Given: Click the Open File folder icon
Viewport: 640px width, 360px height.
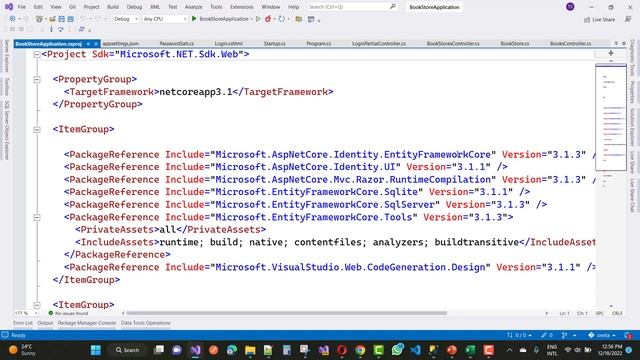Looking at the screenshot, I should point(52,19).
